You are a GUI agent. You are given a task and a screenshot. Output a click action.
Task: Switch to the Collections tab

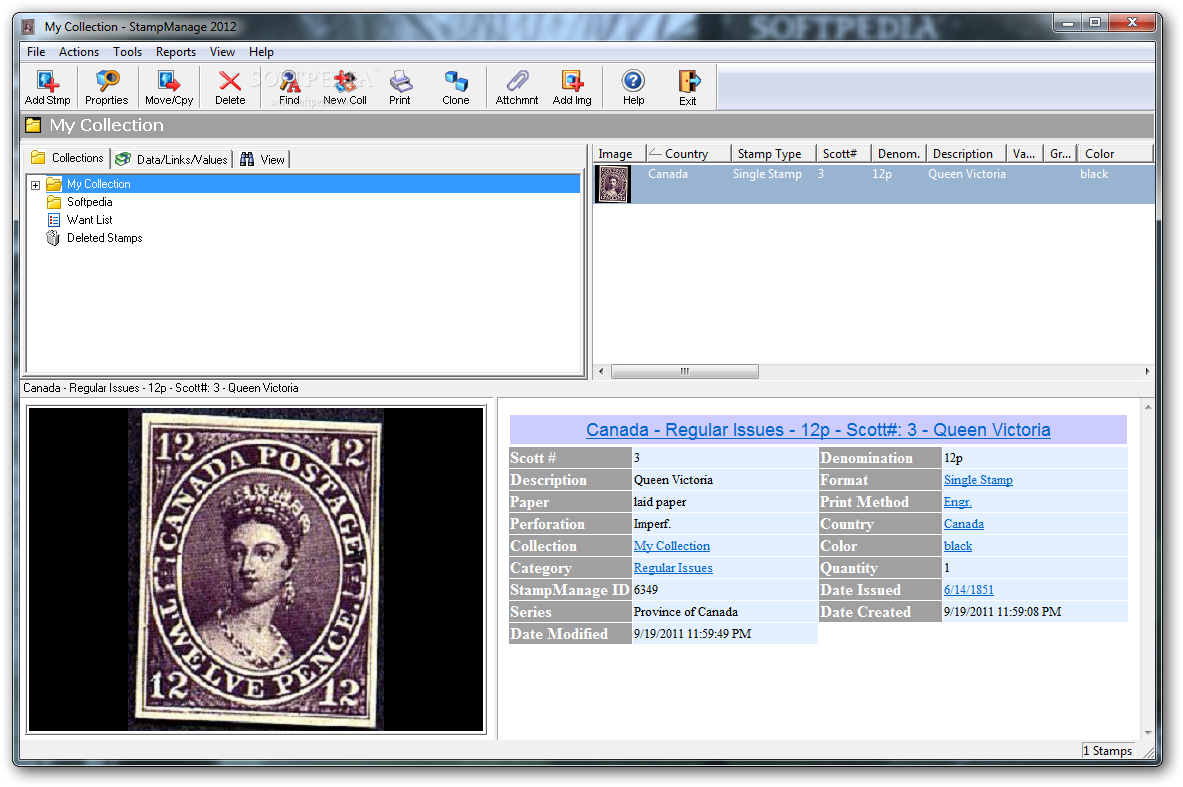pos(67,158)
